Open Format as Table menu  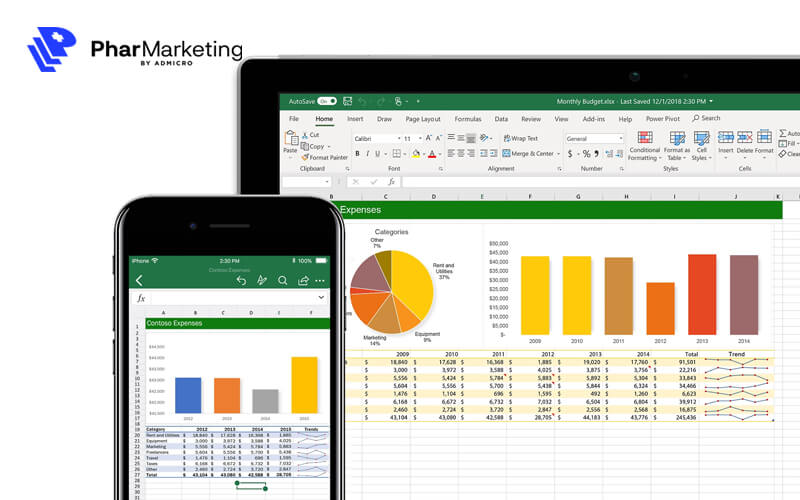[677, 146]
